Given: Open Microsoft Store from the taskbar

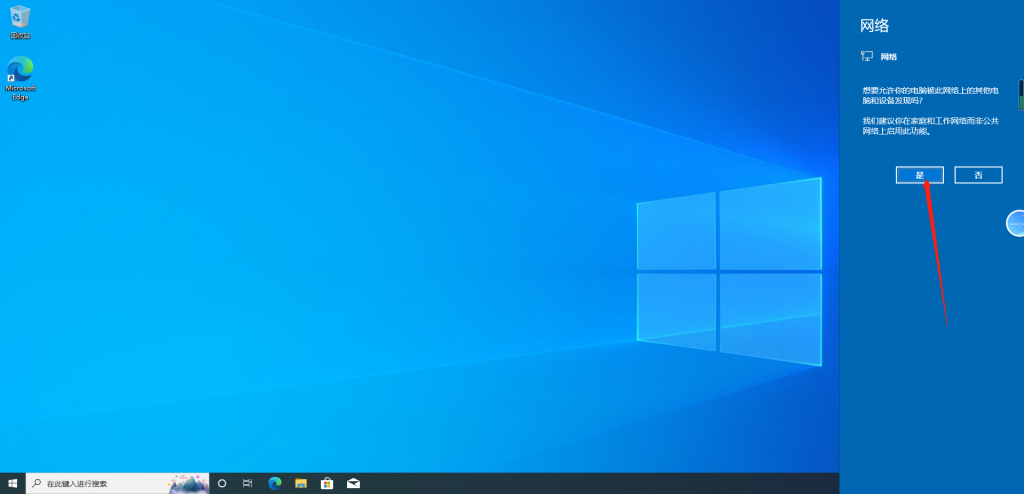Looking at the screenshot, I should (x=327, y=484).
